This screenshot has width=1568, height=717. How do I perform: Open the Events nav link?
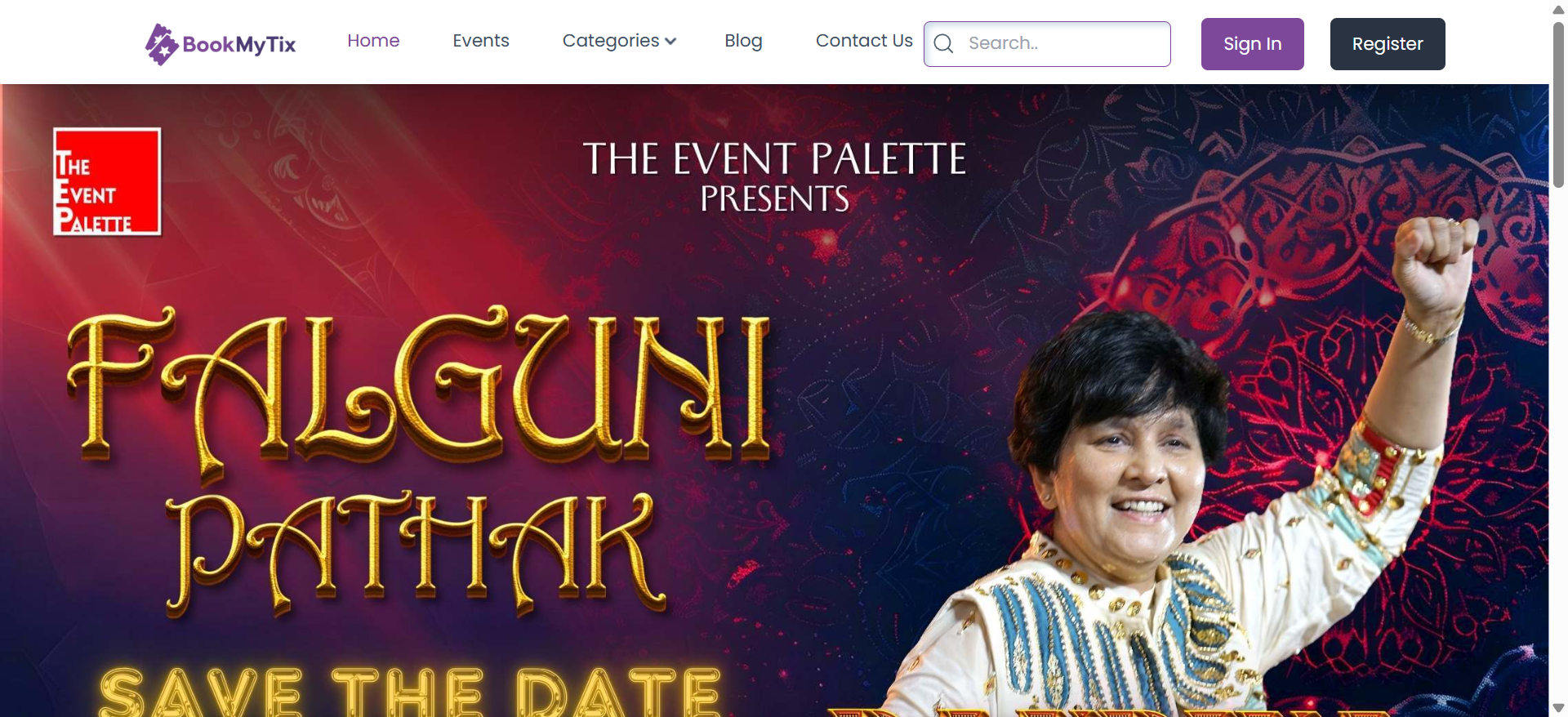point(481,41)
